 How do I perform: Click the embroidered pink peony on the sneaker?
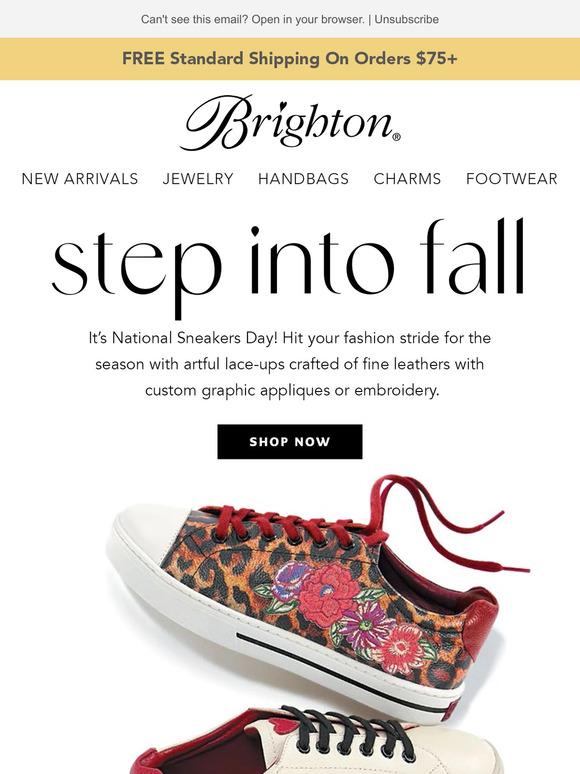(x=327, y=596)
